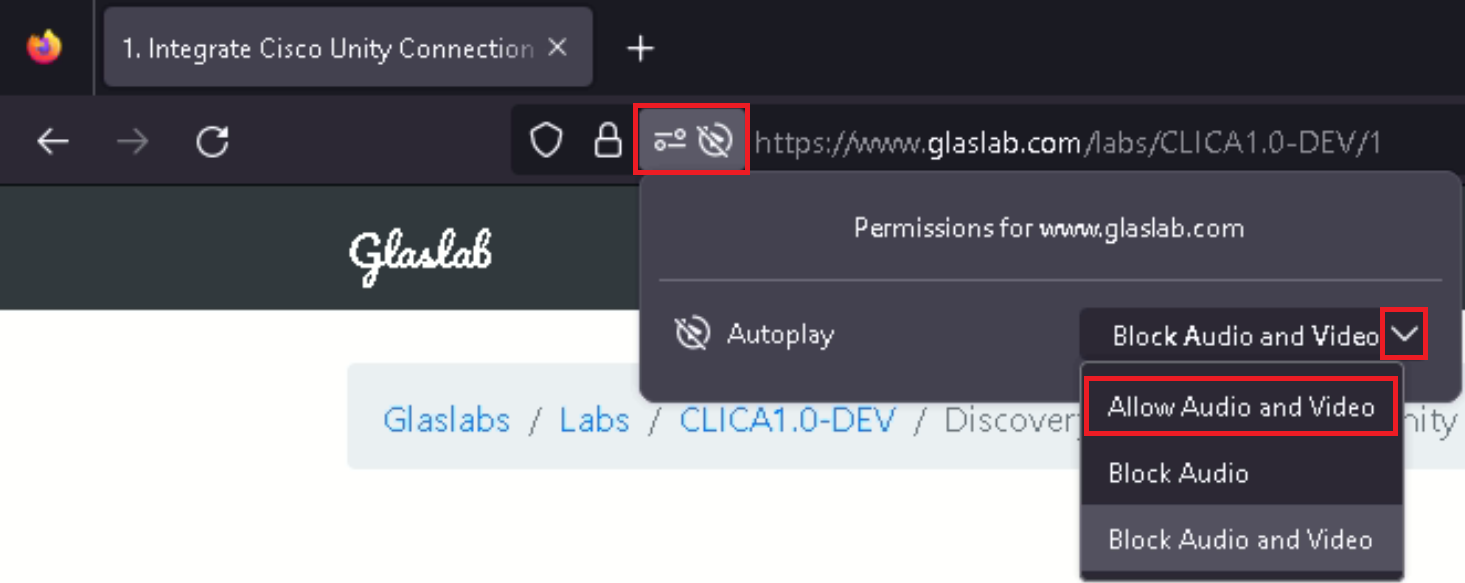Choose Allow Audio and Video option
The height and width of the screenshot is (583, 1465).
[1241, 407]
